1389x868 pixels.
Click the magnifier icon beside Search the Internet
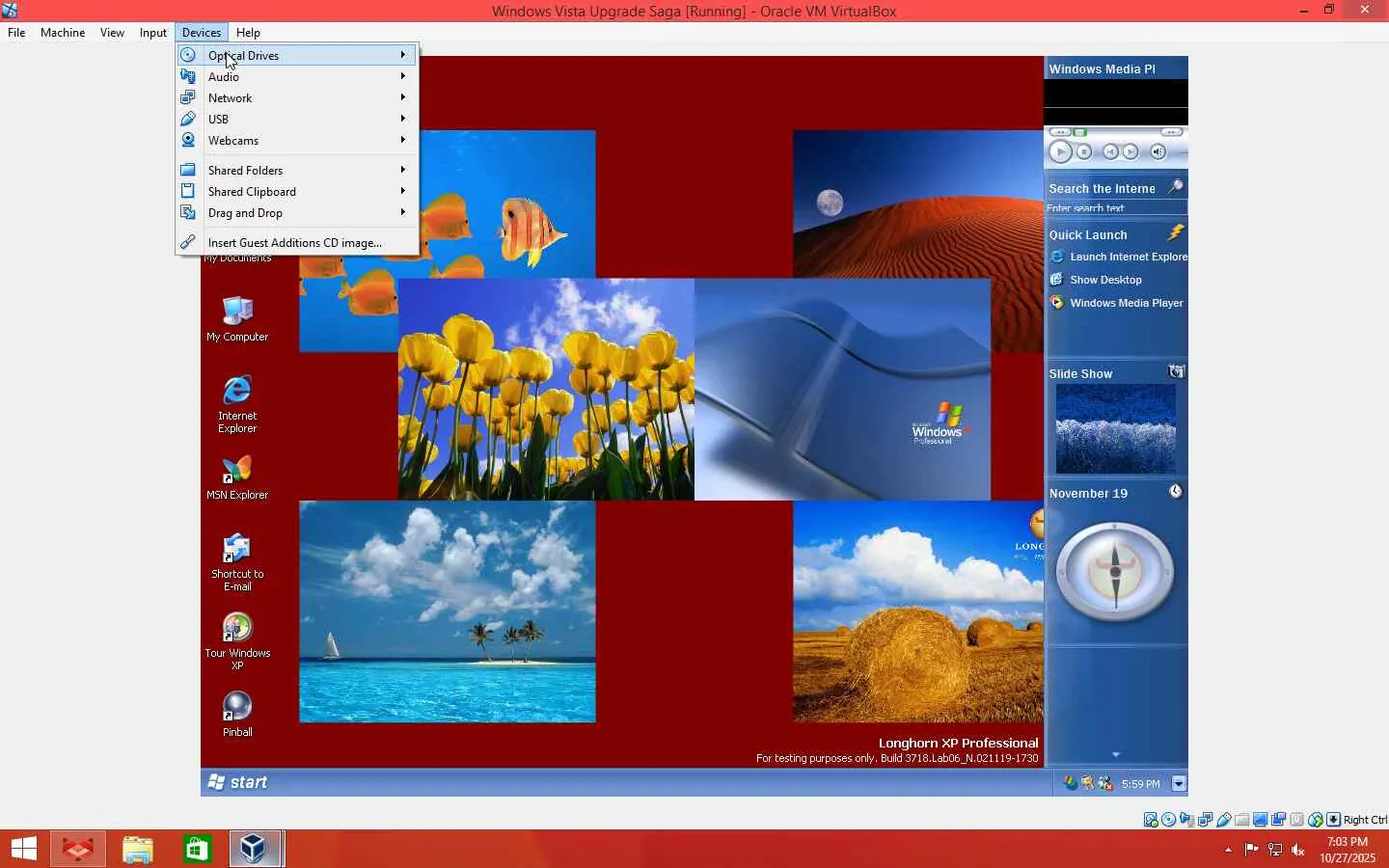point(1176,186)
